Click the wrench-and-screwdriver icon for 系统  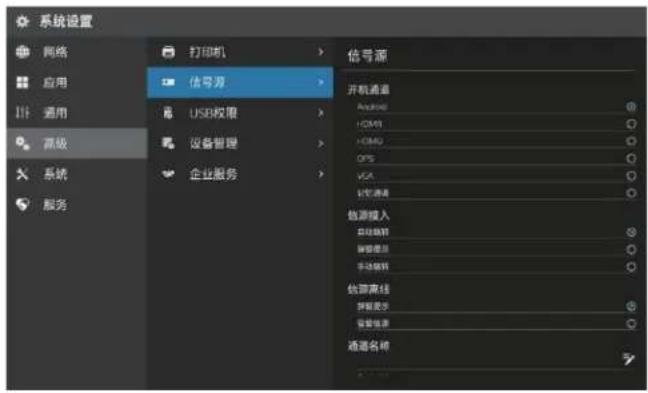(x=22, y=174)
